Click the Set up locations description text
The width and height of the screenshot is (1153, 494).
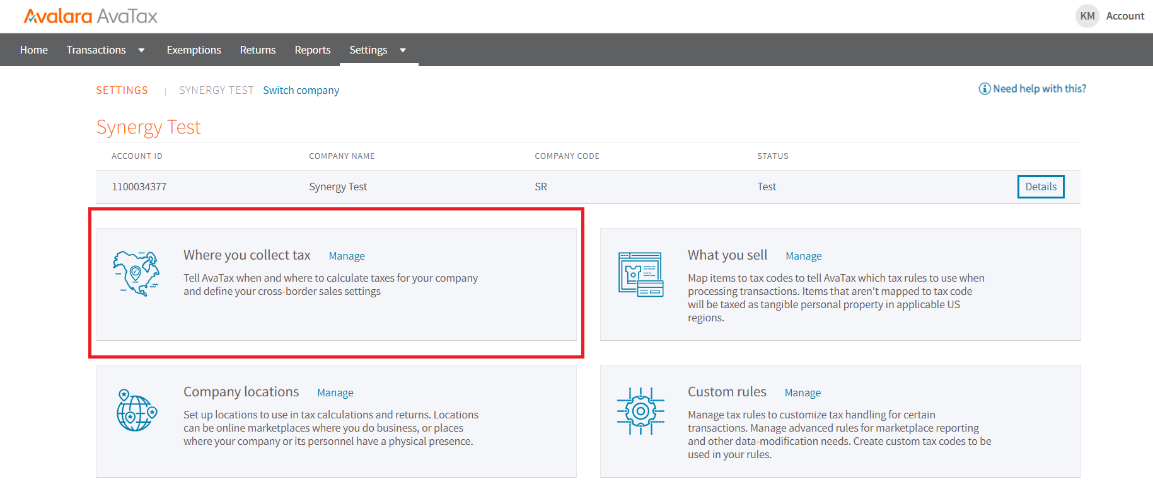pos(331,429)
